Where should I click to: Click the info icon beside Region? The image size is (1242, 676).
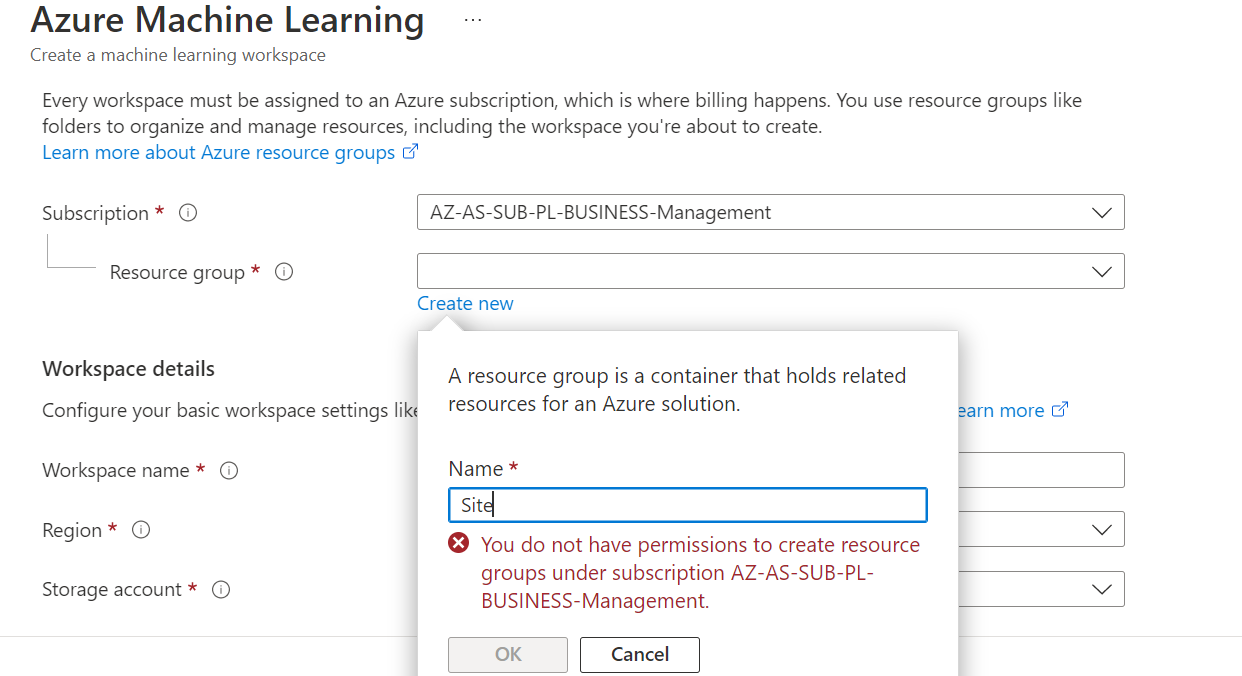tap(141, 530)
